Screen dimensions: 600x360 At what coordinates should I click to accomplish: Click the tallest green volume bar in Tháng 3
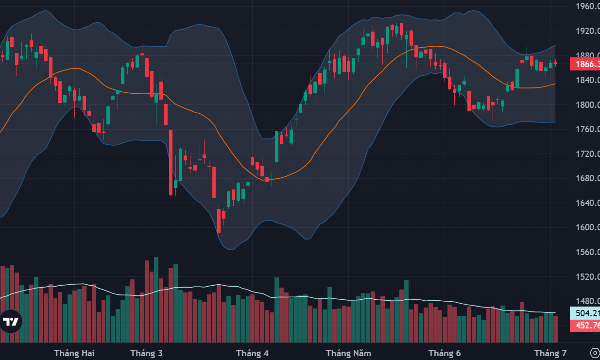pos(156,300)
